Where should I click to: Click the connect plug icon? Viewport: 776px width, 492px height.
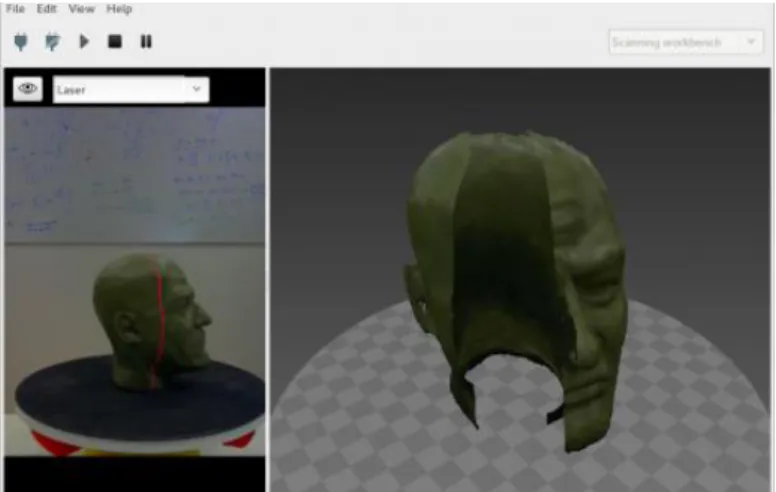(x=21, y=42)
